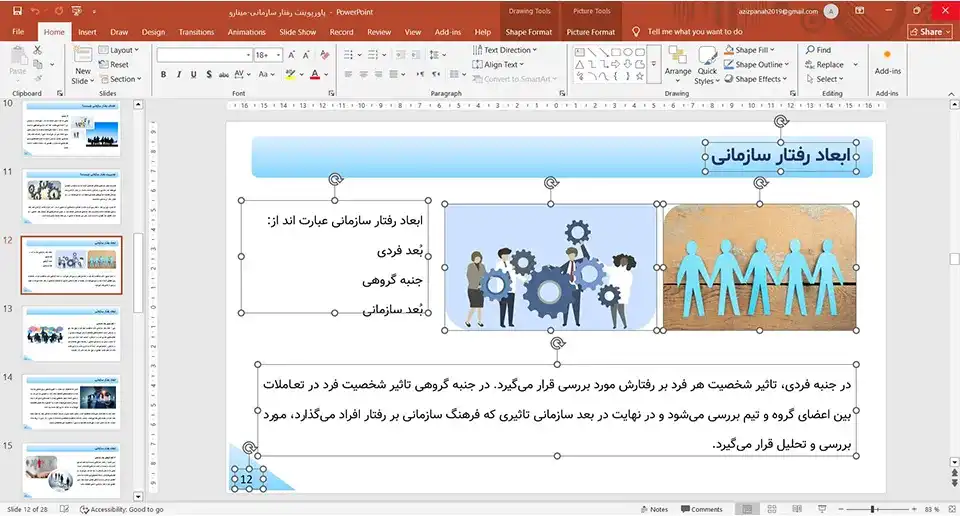This screenshot has height=516, width=960.
Task: Open the Add-ins button
Action: 887,63
